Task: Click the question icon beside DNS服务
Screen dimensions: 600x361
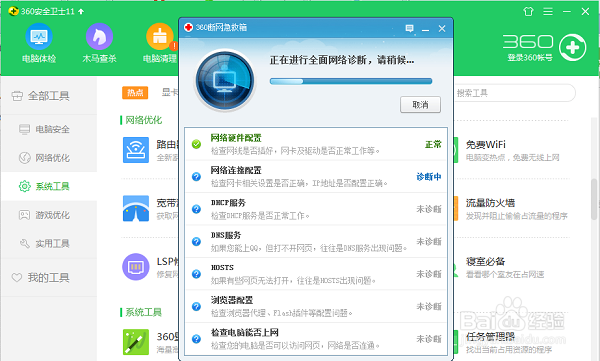Action: click(x=196, y=242)
